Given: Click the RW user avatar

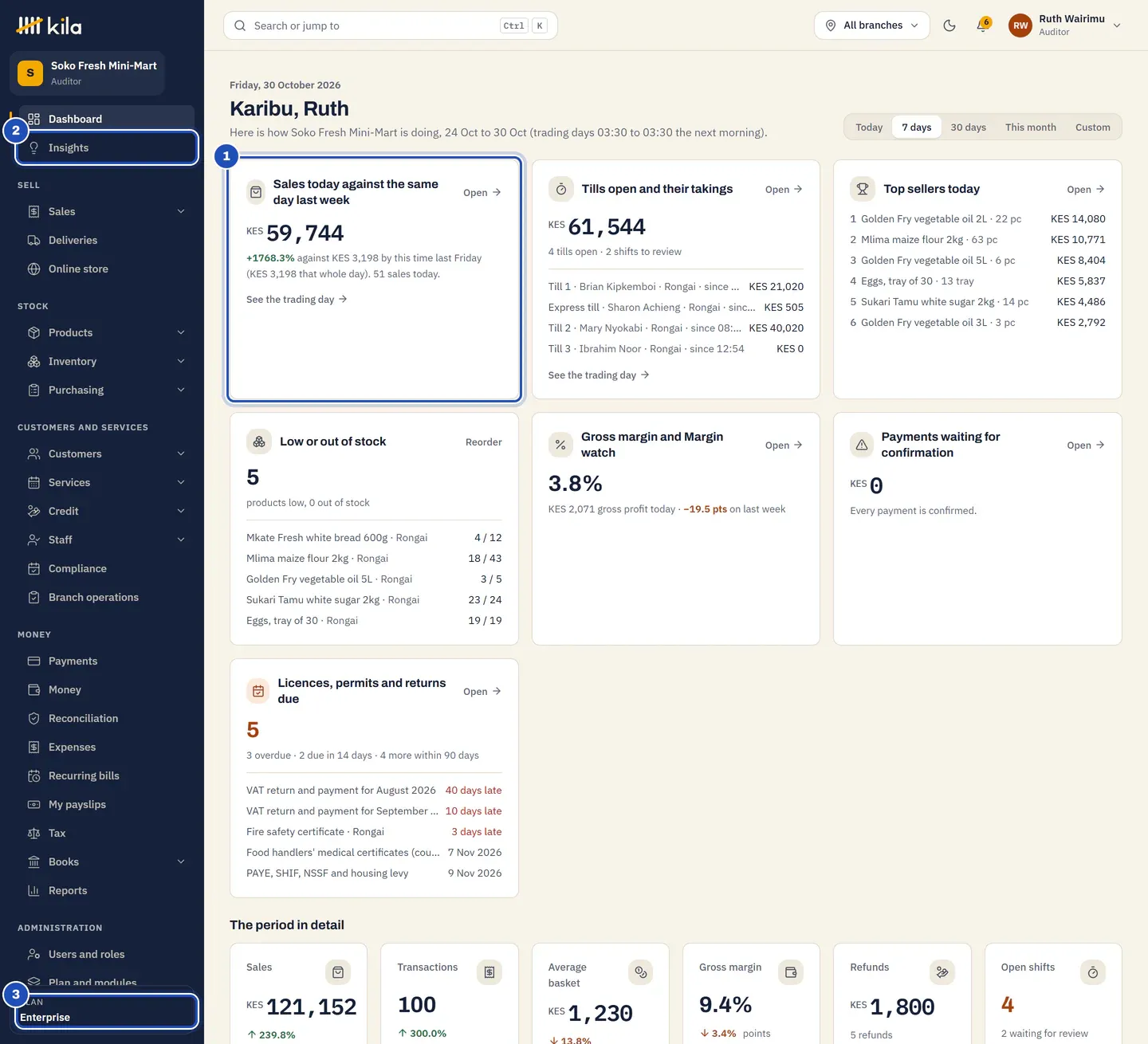Looking at the screenshot, I should tap(1020, 26).
